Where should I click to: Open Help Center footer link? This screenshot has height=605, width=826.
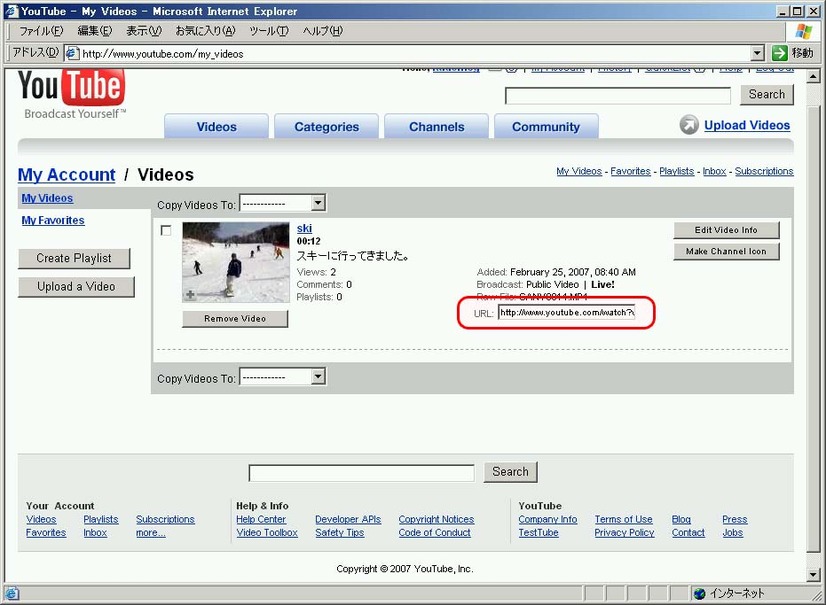[261, 519]
